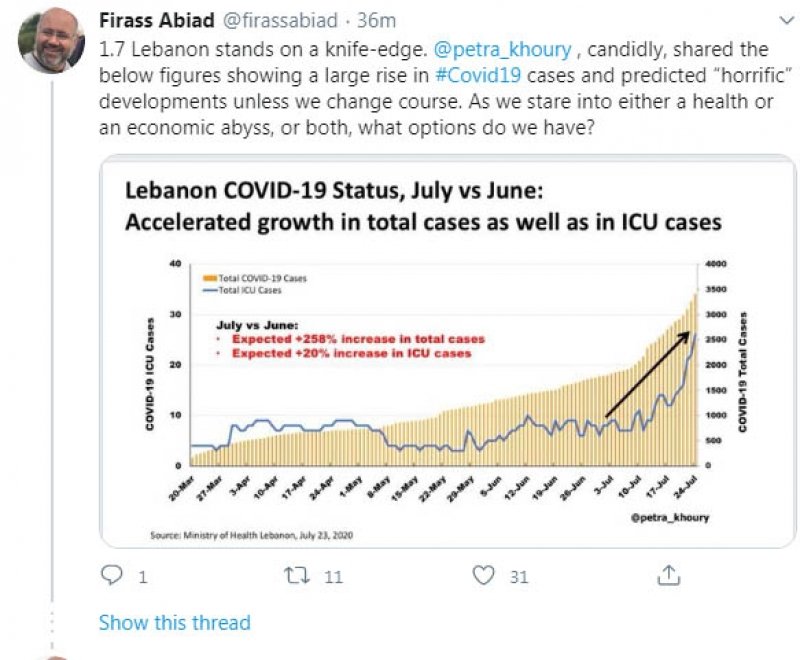Click the blue Total ICU Cases legend line
800x660 pixels.
[x=207, y=290]
